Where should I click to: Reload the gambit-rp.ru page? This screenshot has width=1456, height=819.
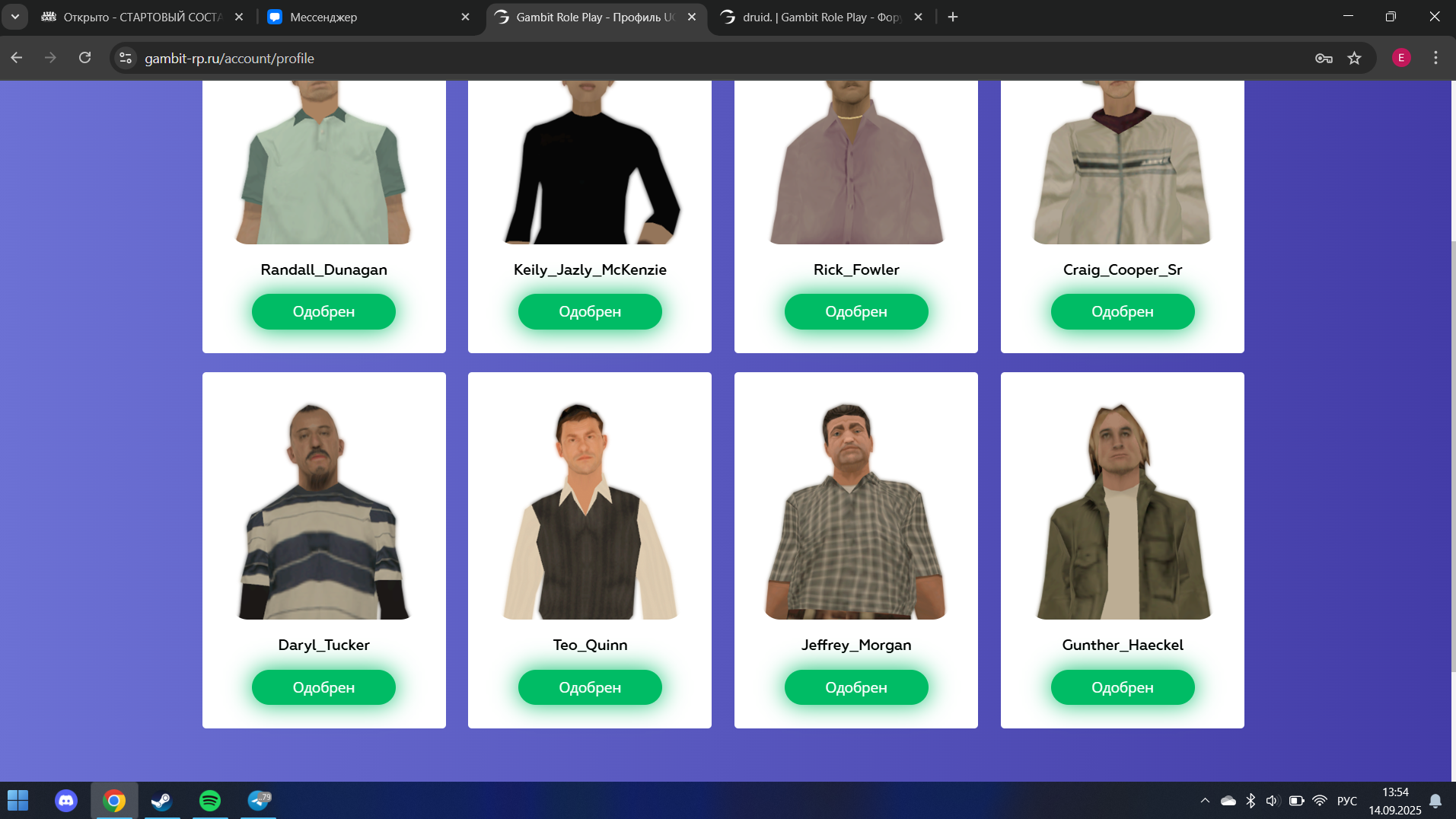click(x=84, y=58)
